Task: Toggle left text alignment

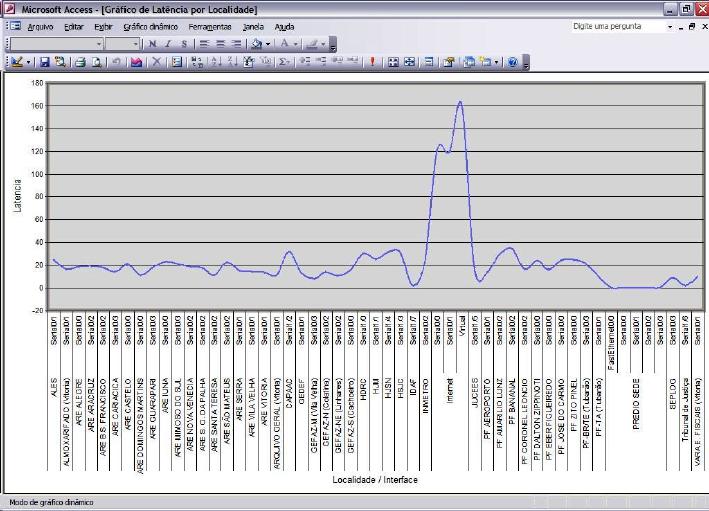Action: pos(204,44)
